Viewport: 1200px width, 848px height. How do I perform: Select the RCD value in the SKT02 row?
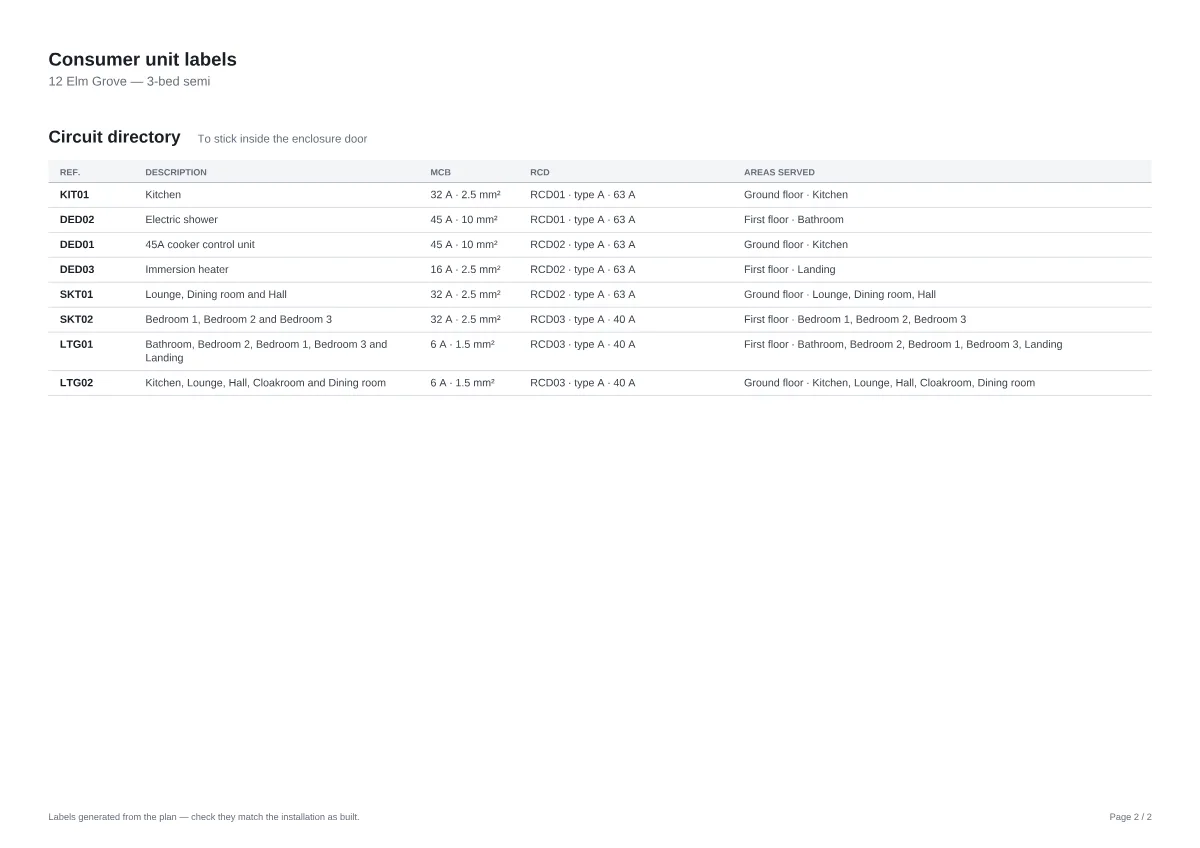(x=583, y=320)
